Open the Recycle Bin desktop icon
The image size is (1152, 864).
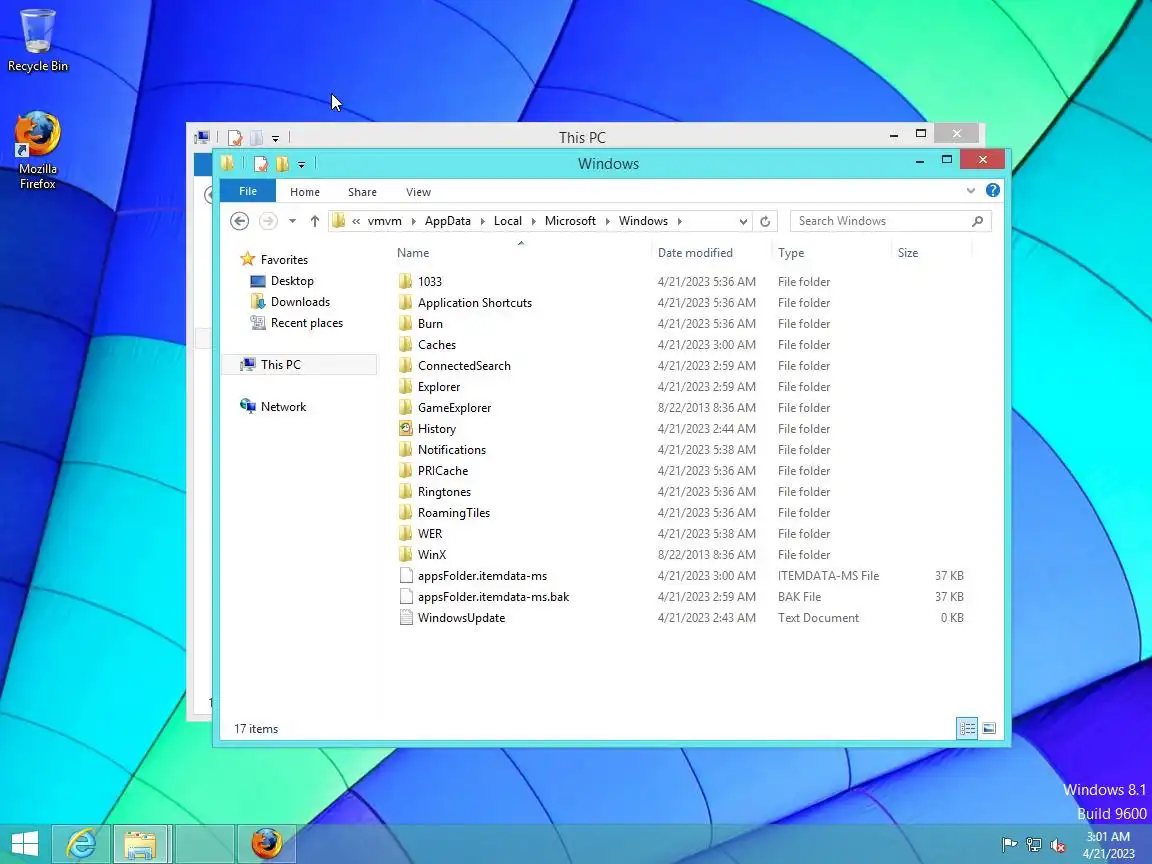37,41
